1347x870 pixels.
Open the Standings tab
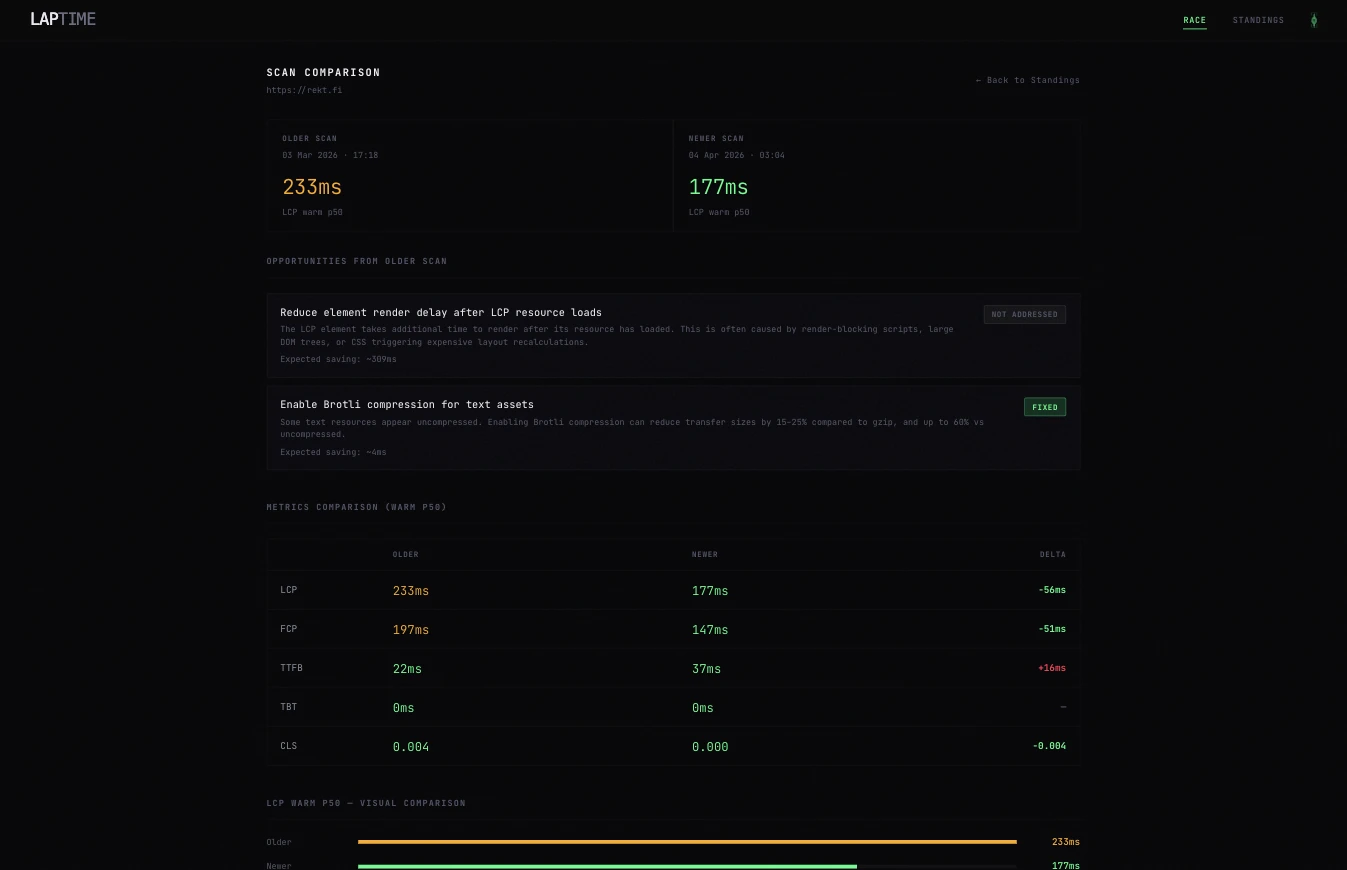click(1258, 20)
